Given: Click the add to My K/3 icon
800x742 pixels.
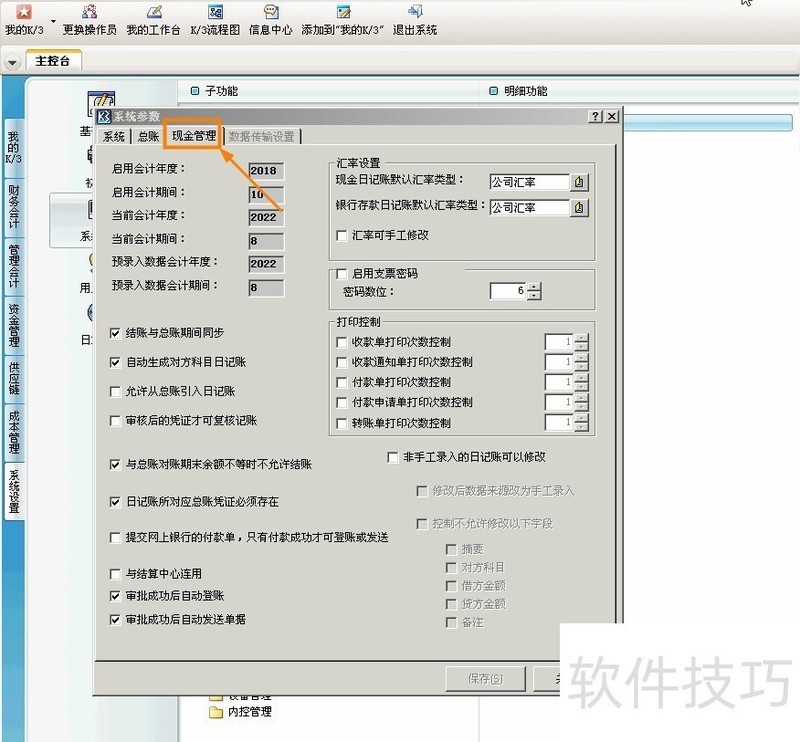Looking at the screenshot, I should click(x=343, y=12).
